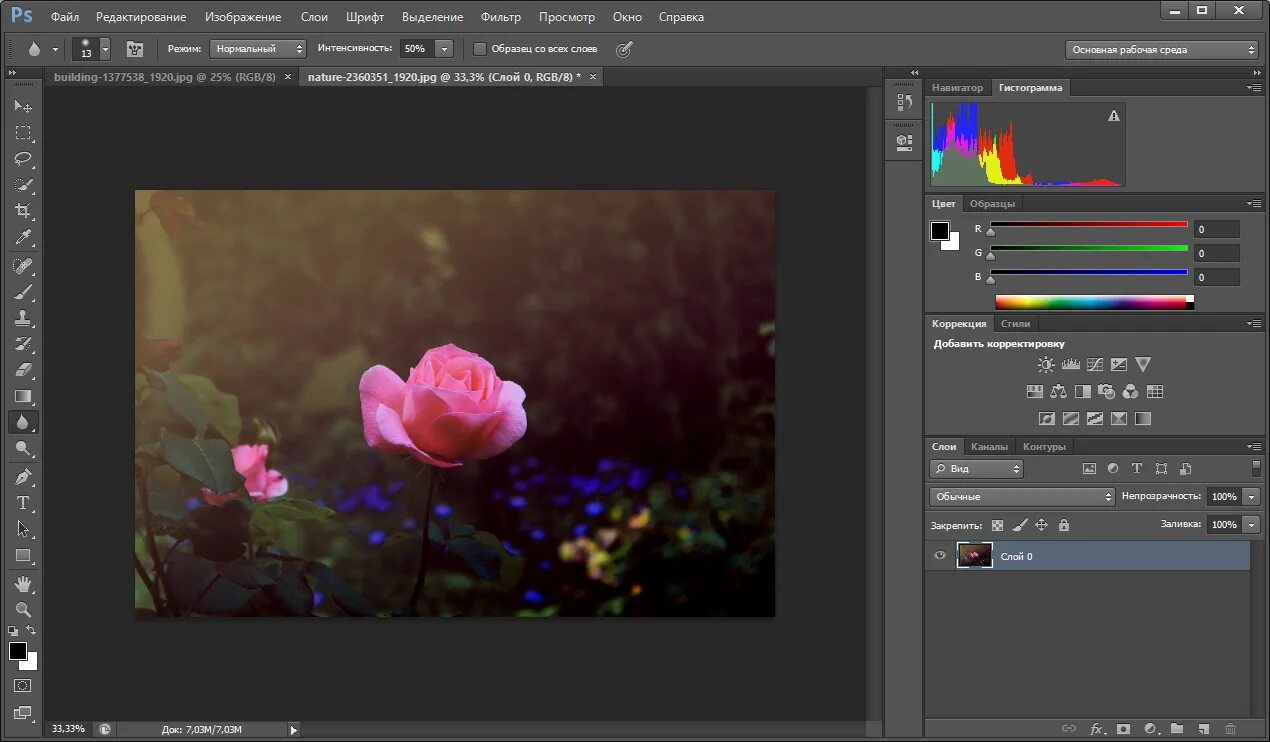Image resolution: width=1270 pixels, height=742 pixels.
Task: Add a Brightness/Contrast adjustment
Action: [x=1046, y=365]
